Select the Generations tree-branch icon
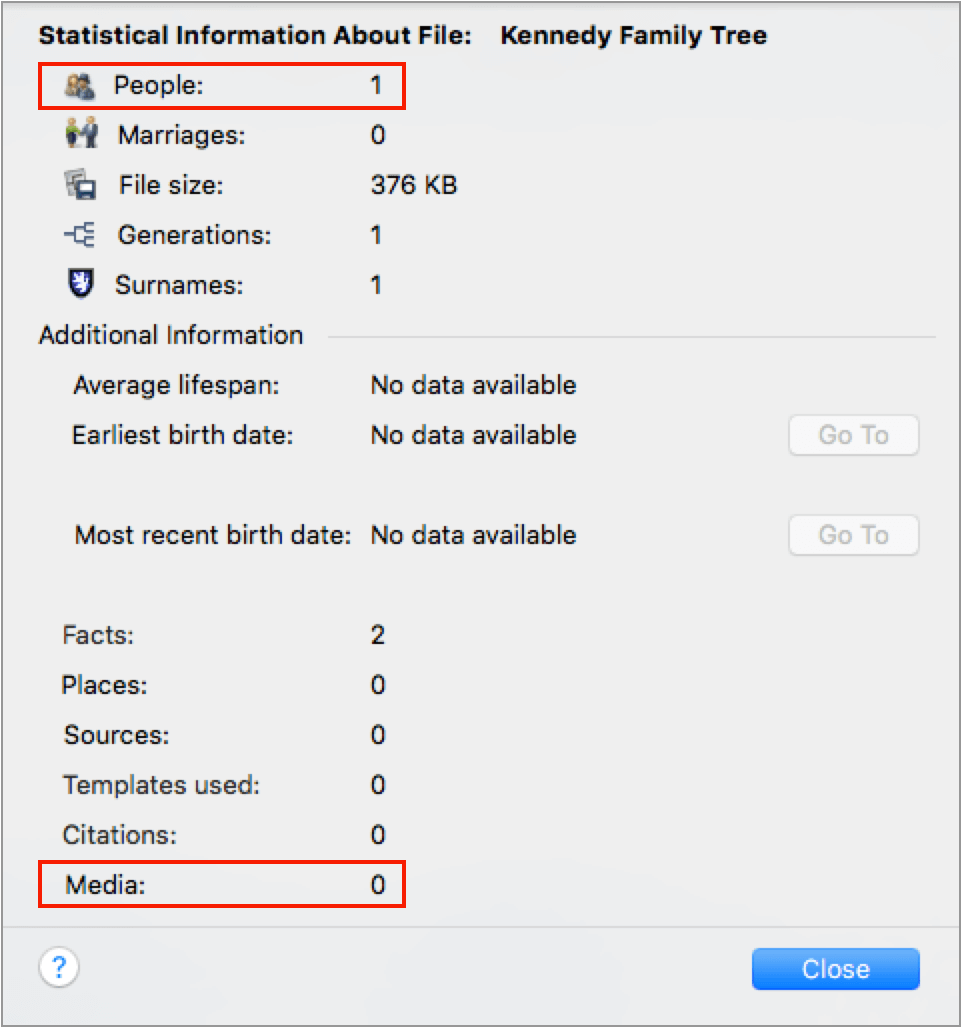Screen dimensions: 962x1028 coord(81,235)
